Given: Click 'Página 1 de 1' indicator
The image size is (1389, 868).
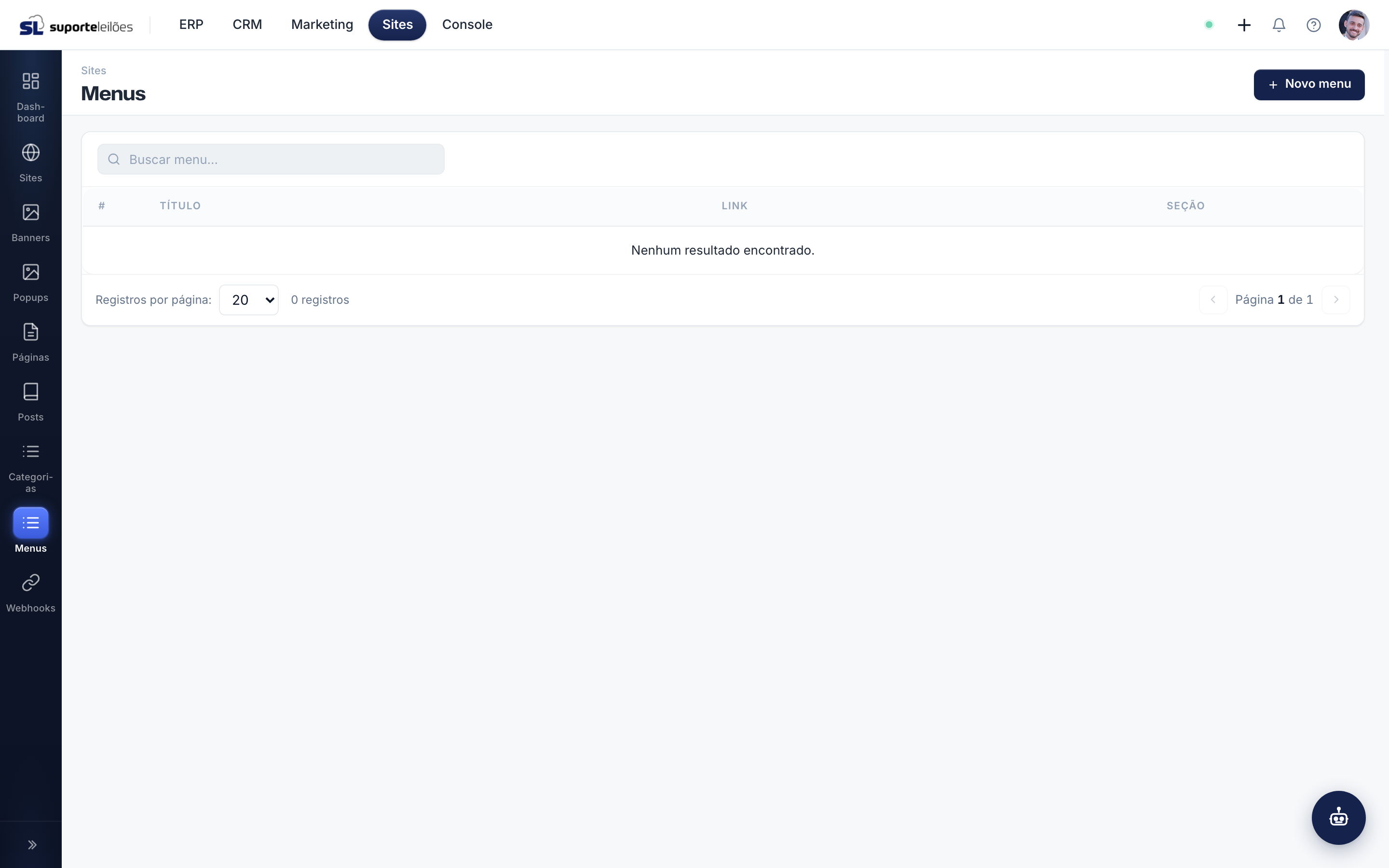Looking at the screenshot, I should coord(1274,299).
